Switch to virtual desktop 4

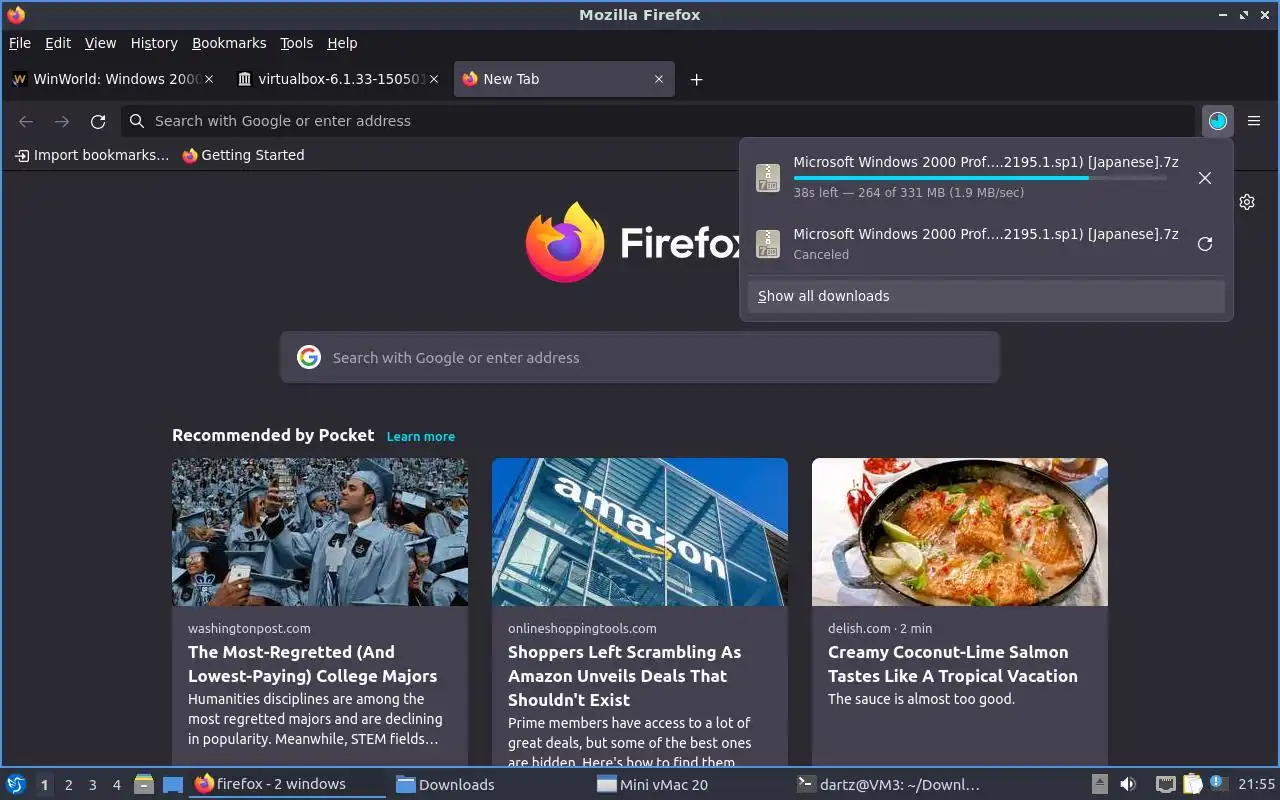116,785
